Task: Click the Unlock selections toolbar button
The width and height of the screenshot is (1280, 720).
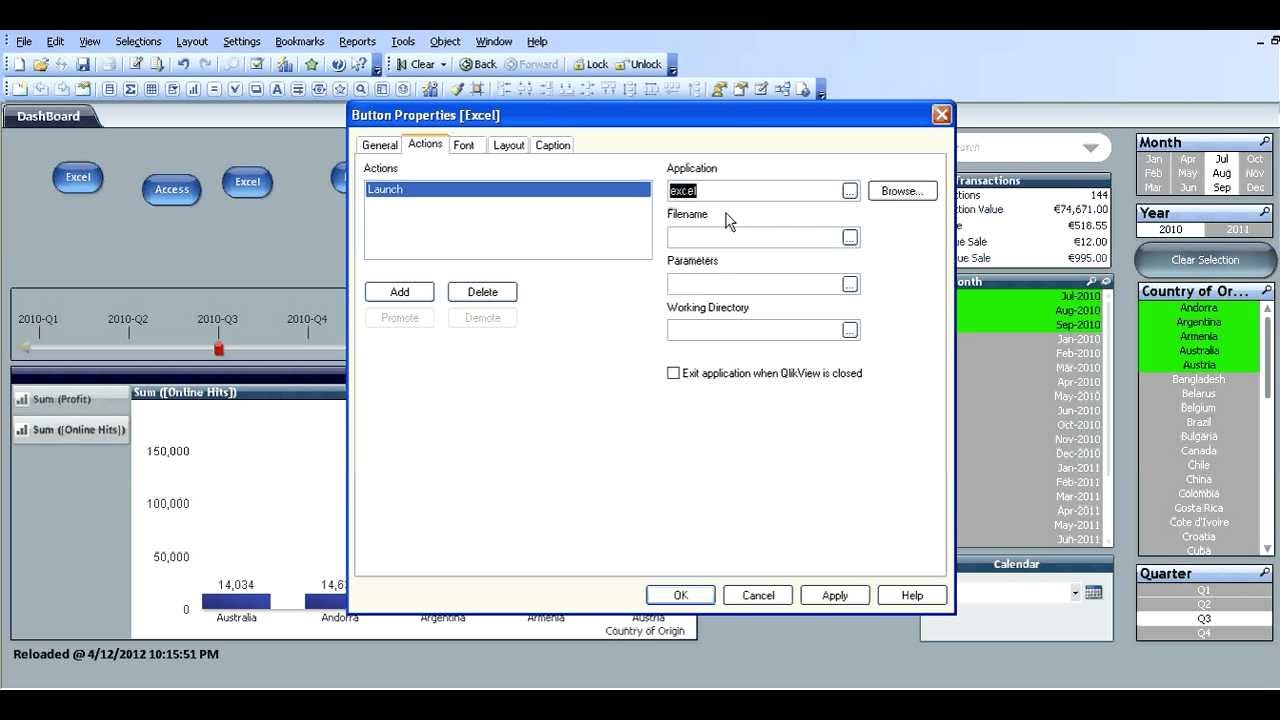Action: [x=638, y=64]
